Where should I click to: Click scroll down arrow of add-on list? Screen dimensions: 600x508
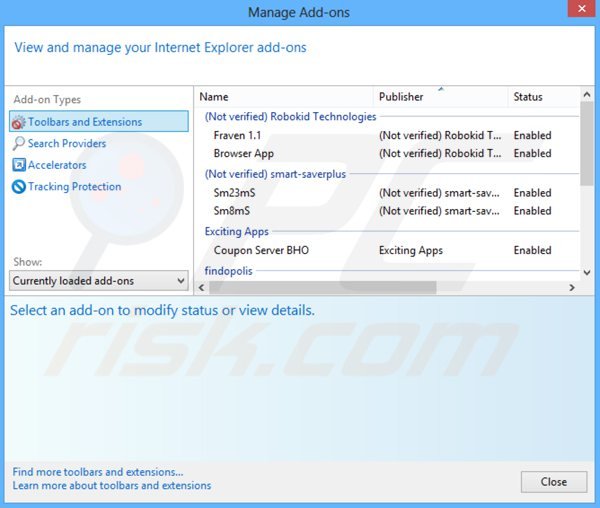tap(587, 272)
